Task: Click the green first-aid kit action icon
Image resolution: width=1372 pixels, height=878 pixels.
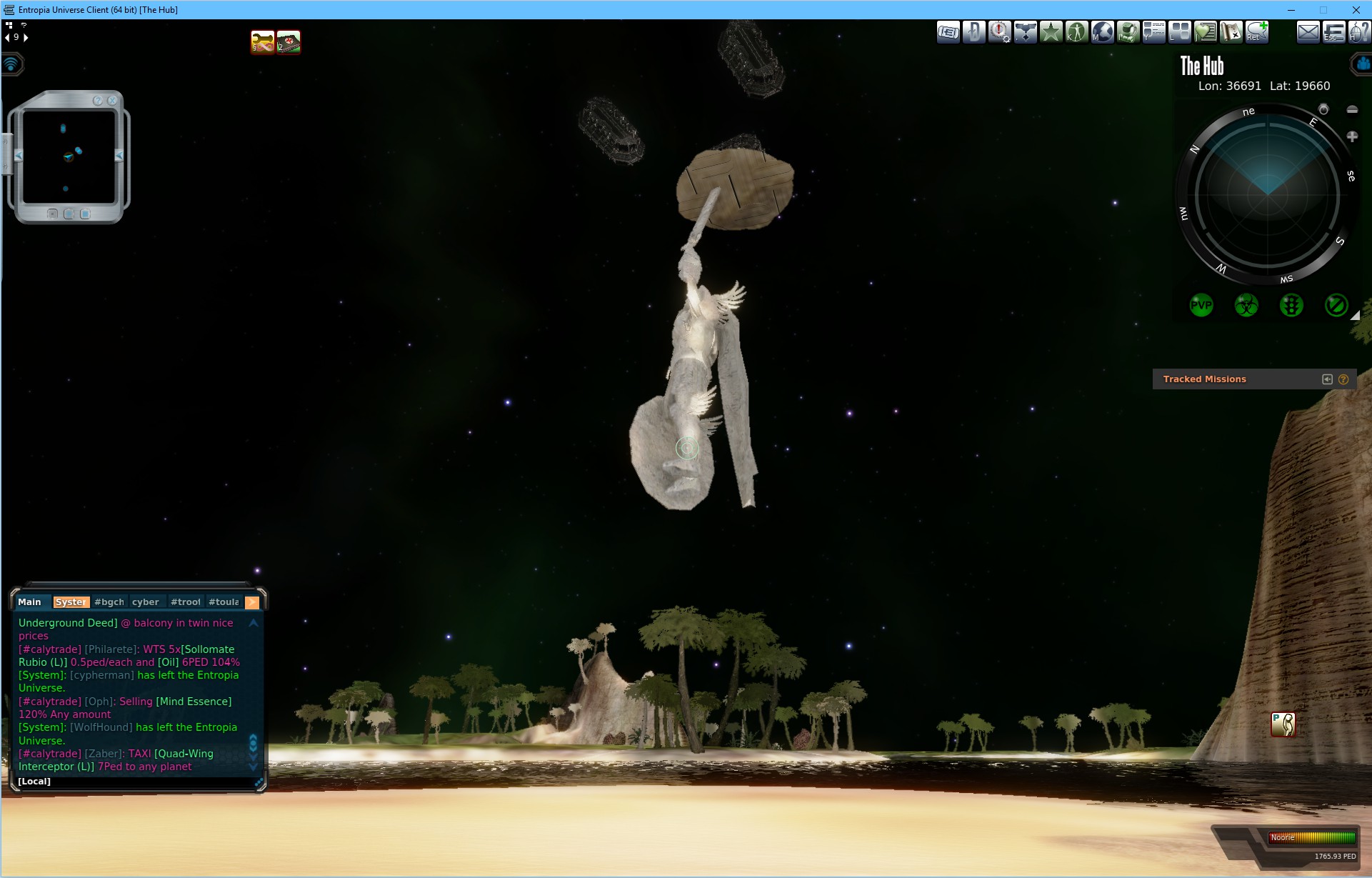Action: tap(289, 42)
